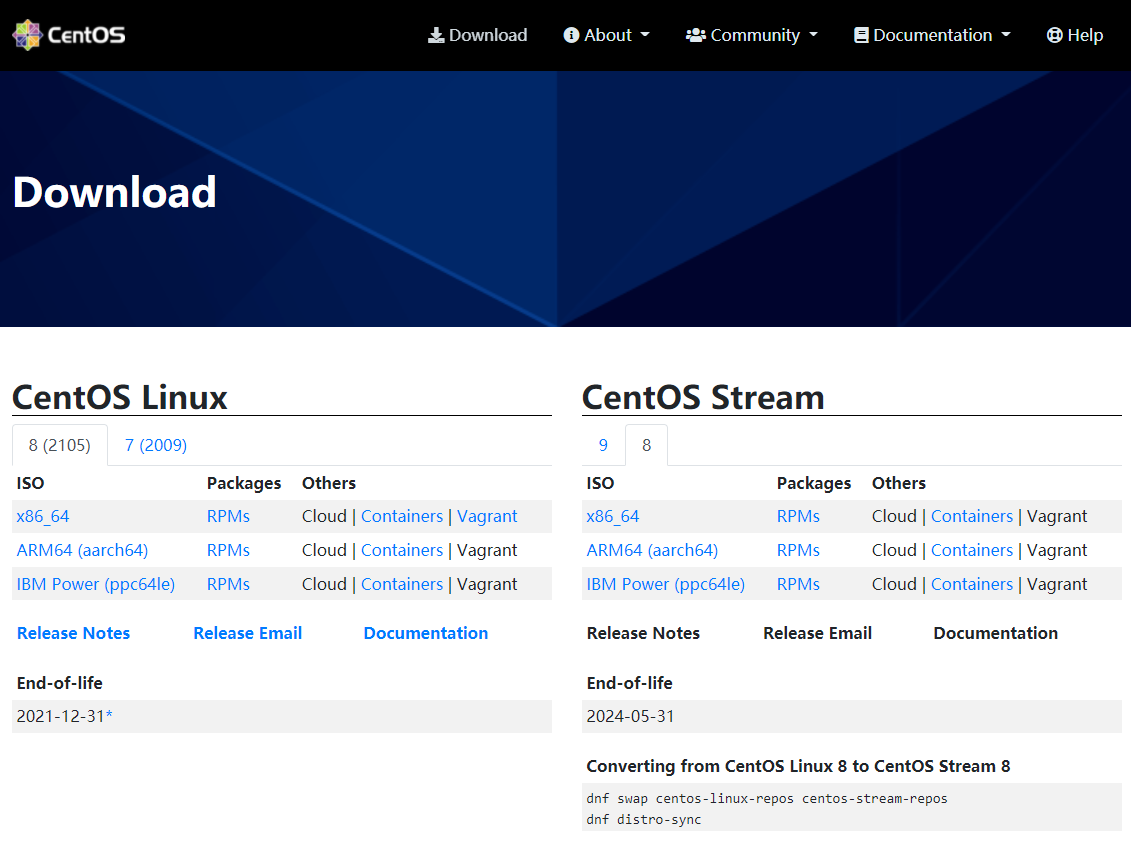The height and width of the screenshot is (856, 1131).
Task: Click End-of-life label under CentOS Linux
Action: coord(59,683)
